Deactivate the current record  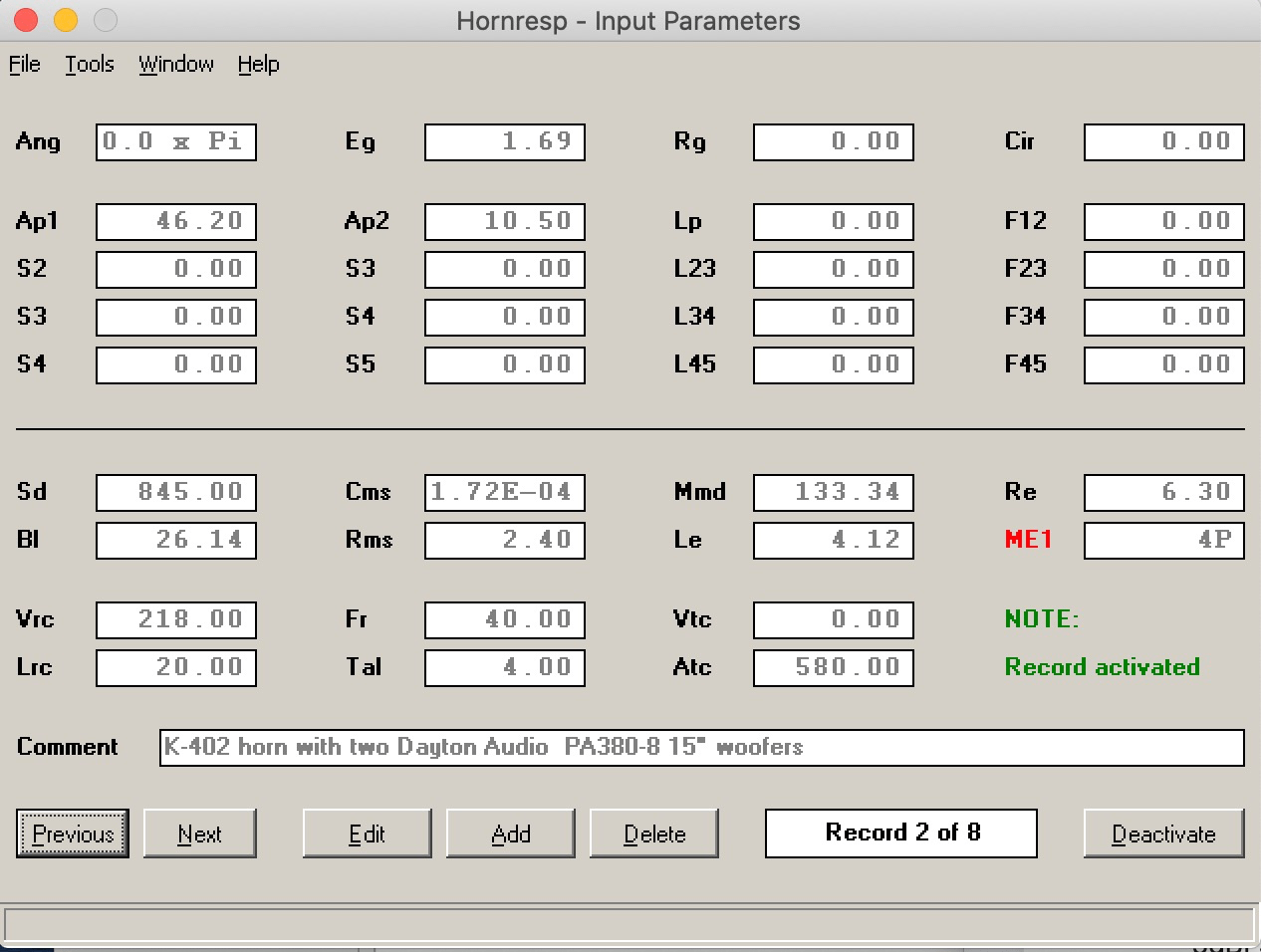[x=1164, y=833]
